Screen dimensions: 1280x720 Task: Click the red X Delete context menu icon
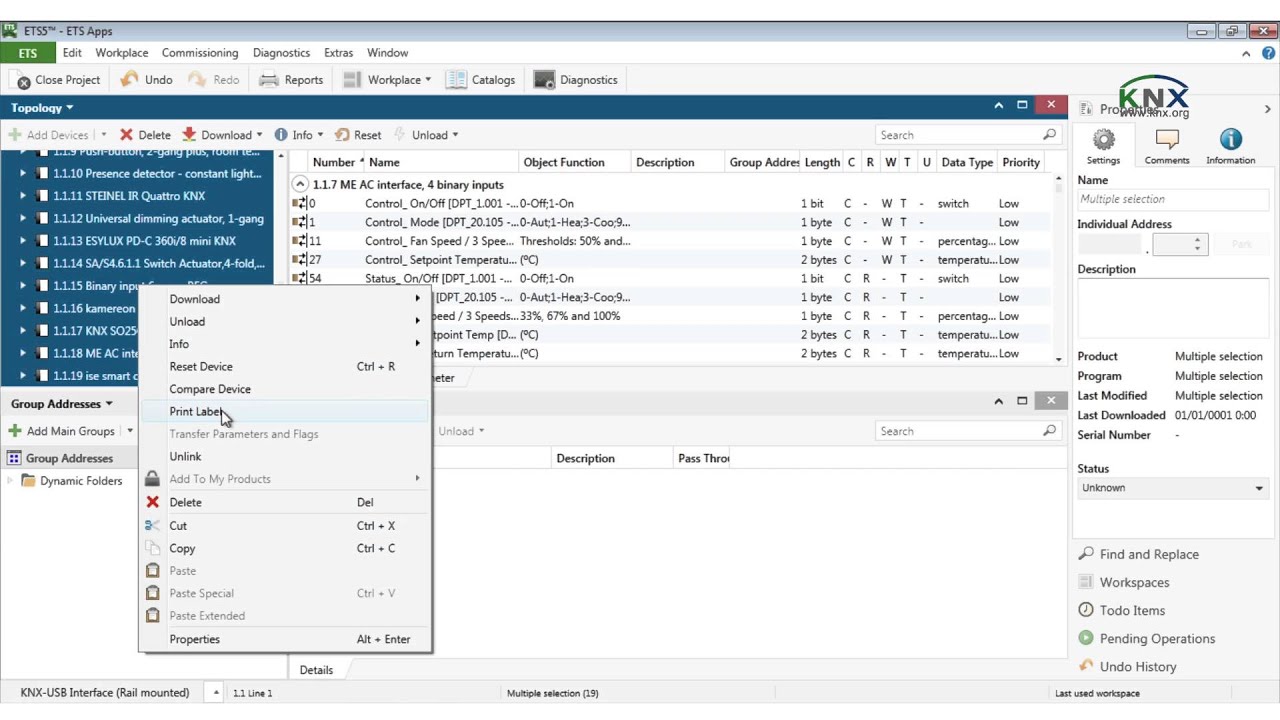pos(152,502)
